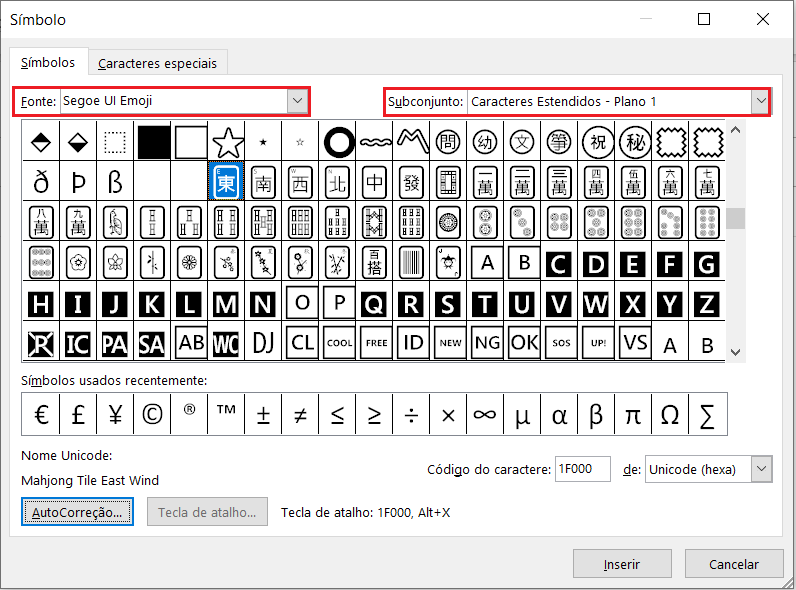Image resolution: width=796 pixels, height=590 pixels.
Task: Select the squared CL symbol
Action: 302,343
